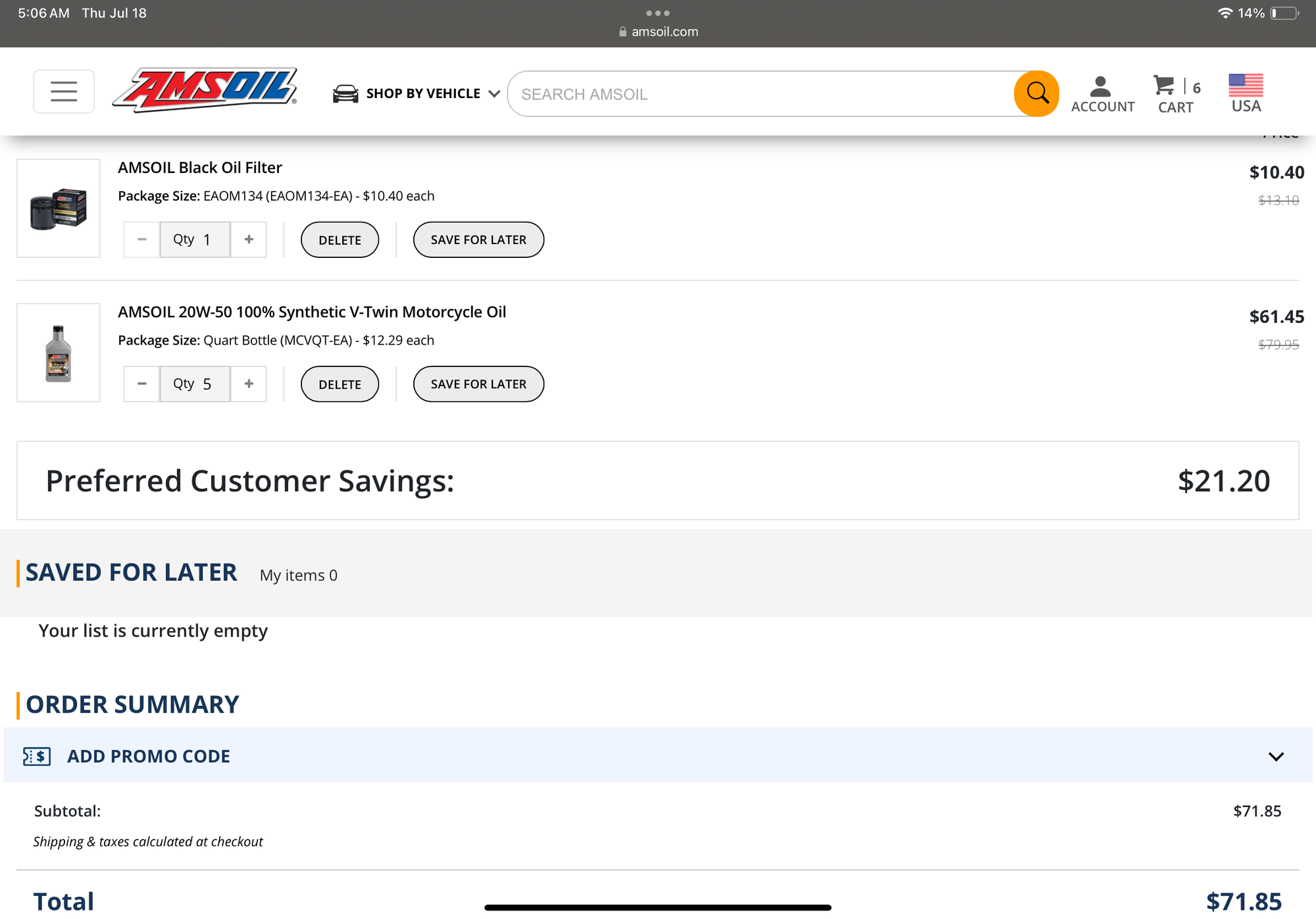Click the promo code coupon icon
The image size is (1316, 919).
37,757
